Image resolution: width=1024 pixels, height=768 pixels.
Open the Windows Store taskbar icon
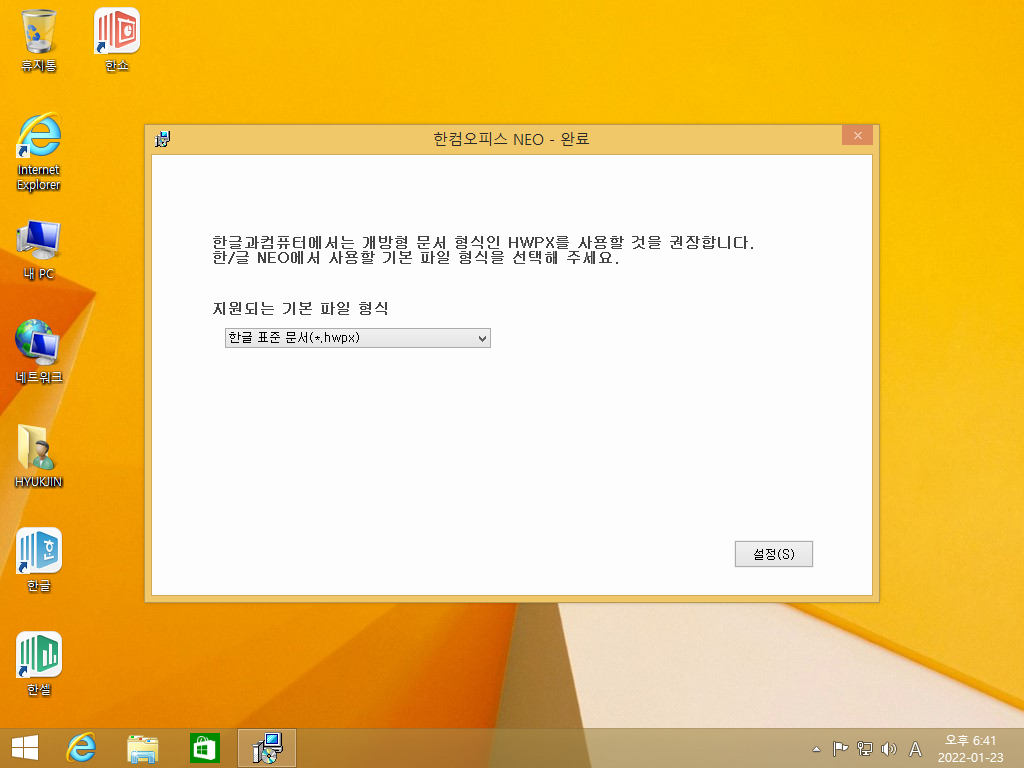204,748
